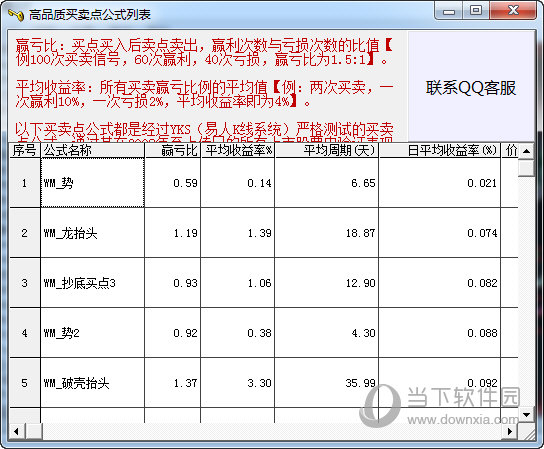Click the 平均周期(天) column header

pos(327,150)
